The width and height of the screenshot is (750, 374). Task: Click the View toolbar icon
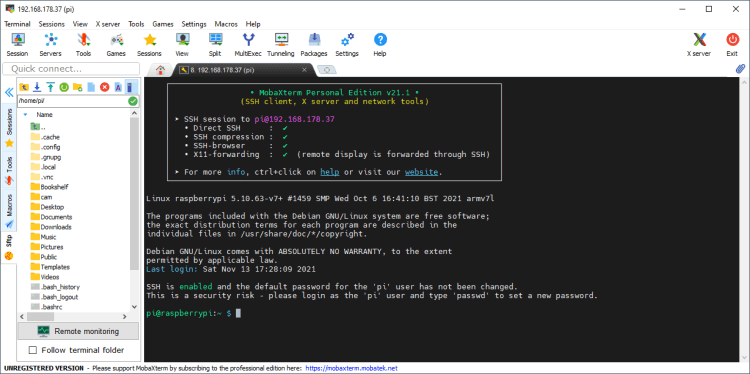coord(182,44)
